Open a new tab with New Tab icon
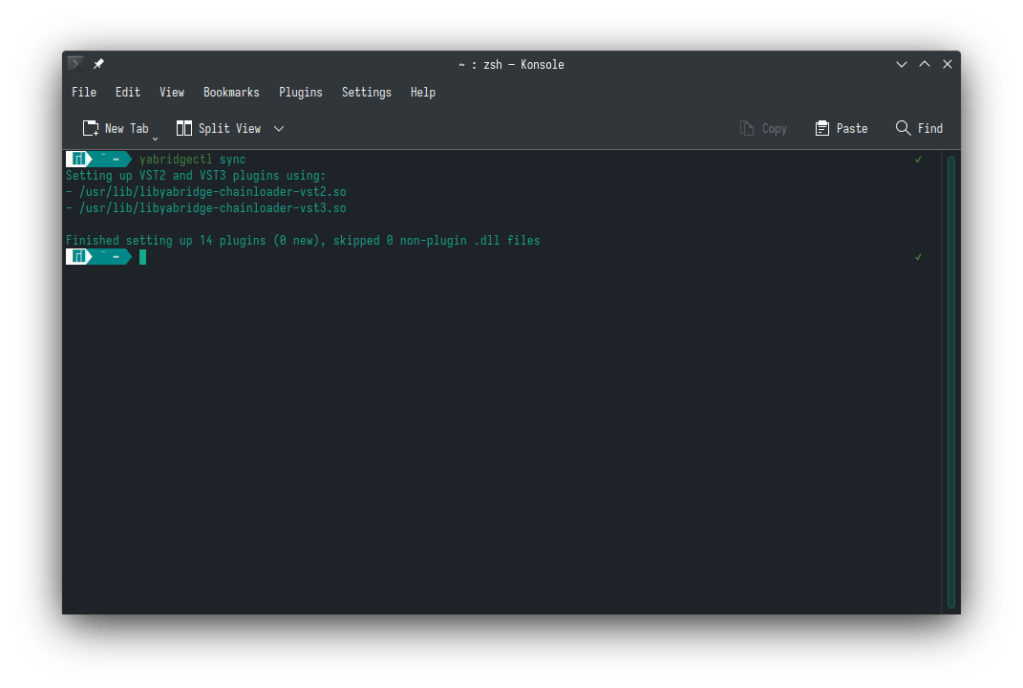The image size is (1023, 688). (91, 128)
